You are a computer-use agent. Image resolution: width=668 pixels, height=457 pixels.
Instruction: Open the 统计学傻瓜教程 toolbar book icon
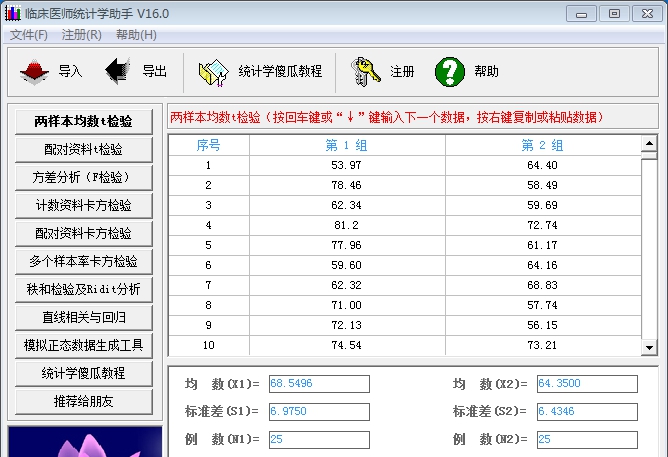[x=214, y=72]
